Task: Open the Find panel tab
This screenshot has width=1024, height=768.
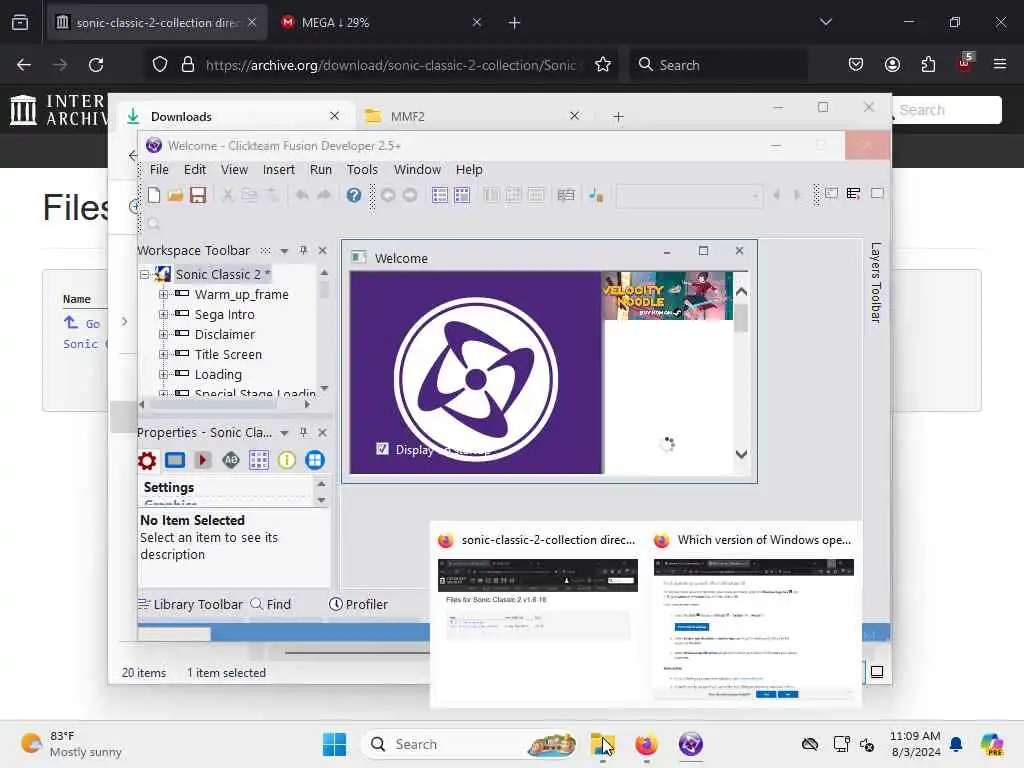Action: (270, 604)
